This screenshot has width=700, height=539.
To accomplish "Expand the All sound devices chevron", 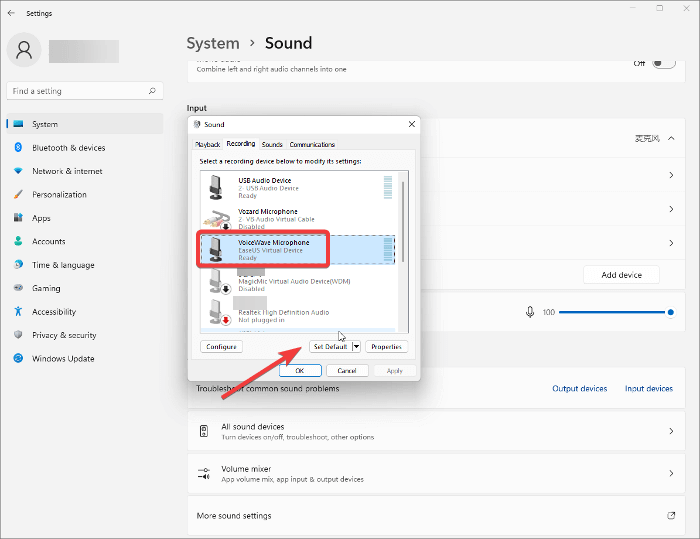I will pyautogui.click(x=670, y=431).
